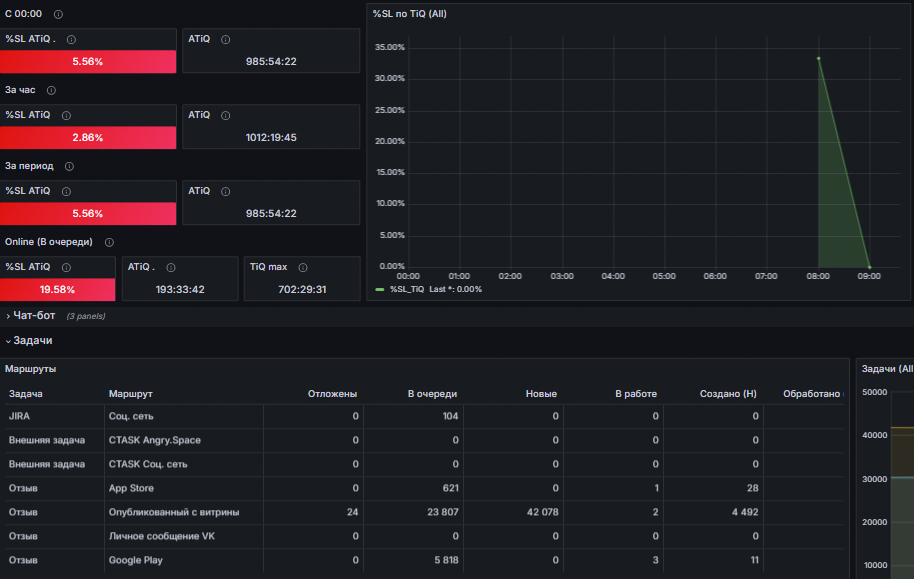Click the green %SL_TiQ legend color marker
Screen dimensions: 914x579
click(x=380, y=289)
